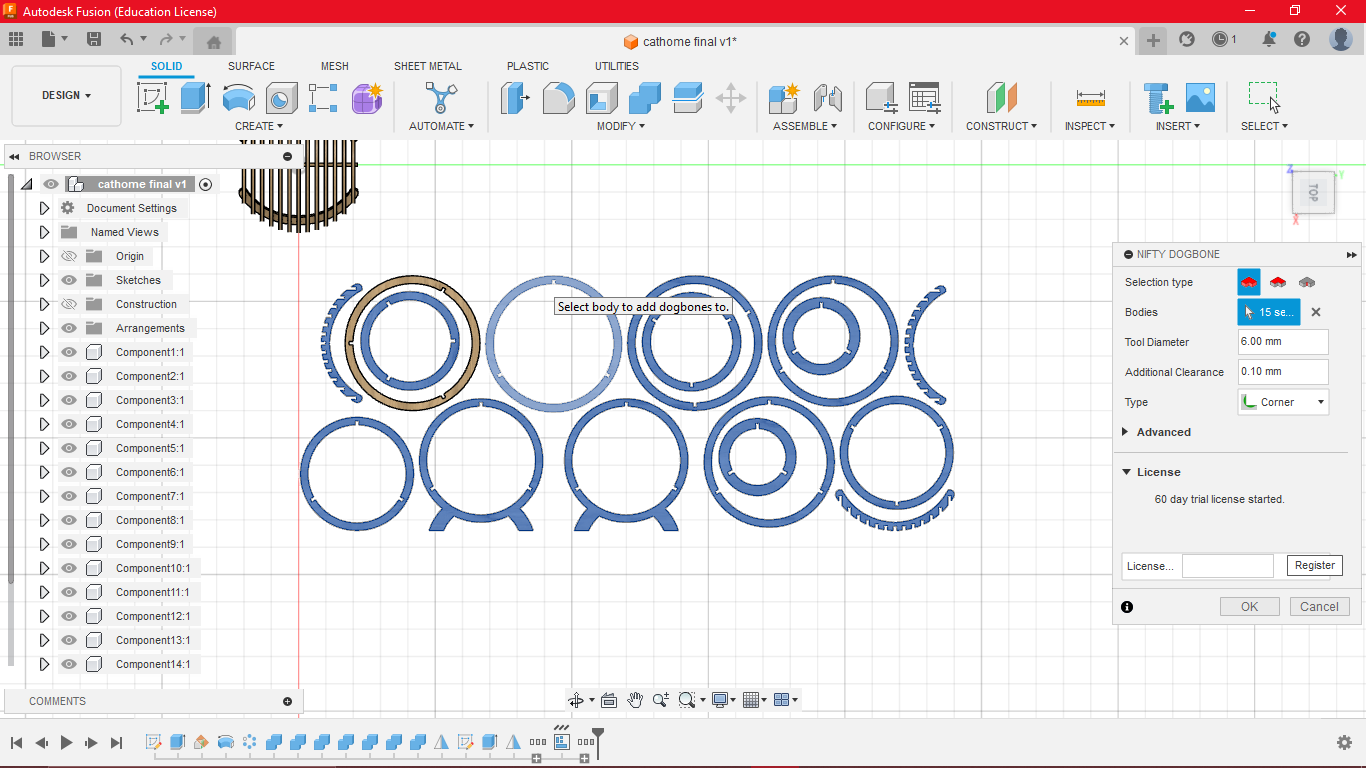1366x768 pixels.
Task: Hide Component1:1 using eye icon
Action: click(x=69, y=352)
